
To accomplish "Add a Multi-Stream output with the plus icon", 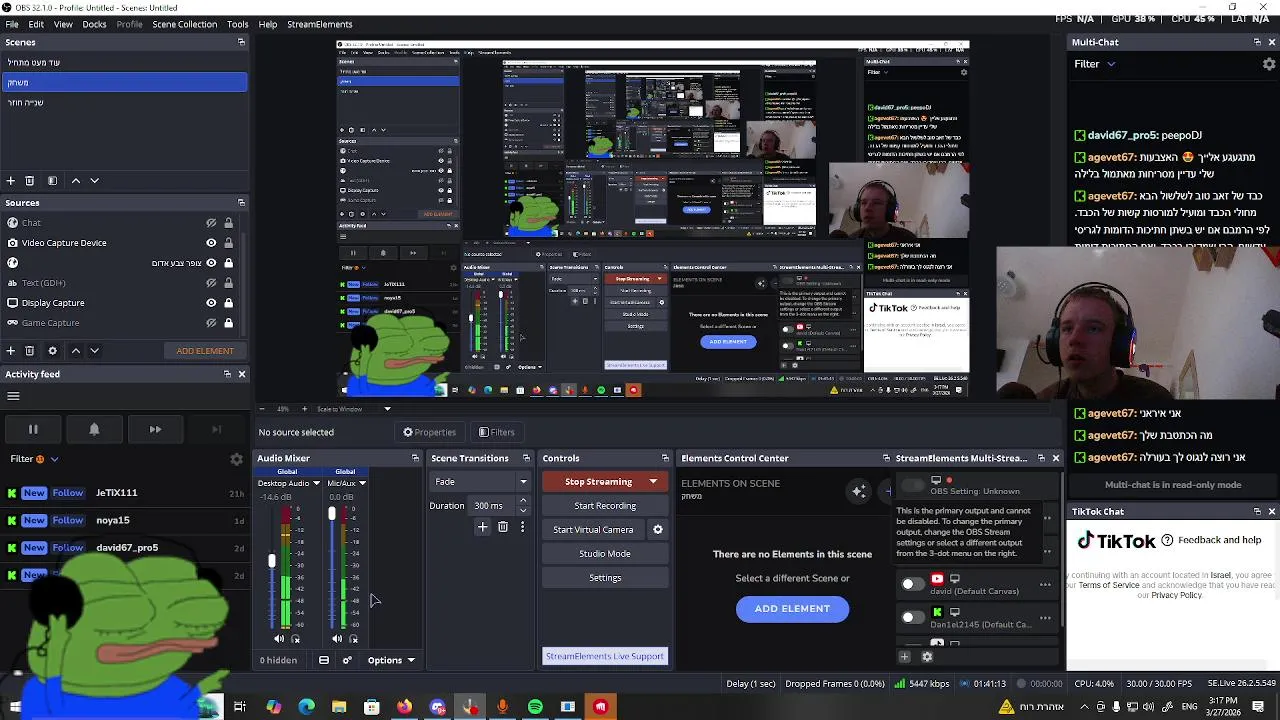I will tap(905, 657).
